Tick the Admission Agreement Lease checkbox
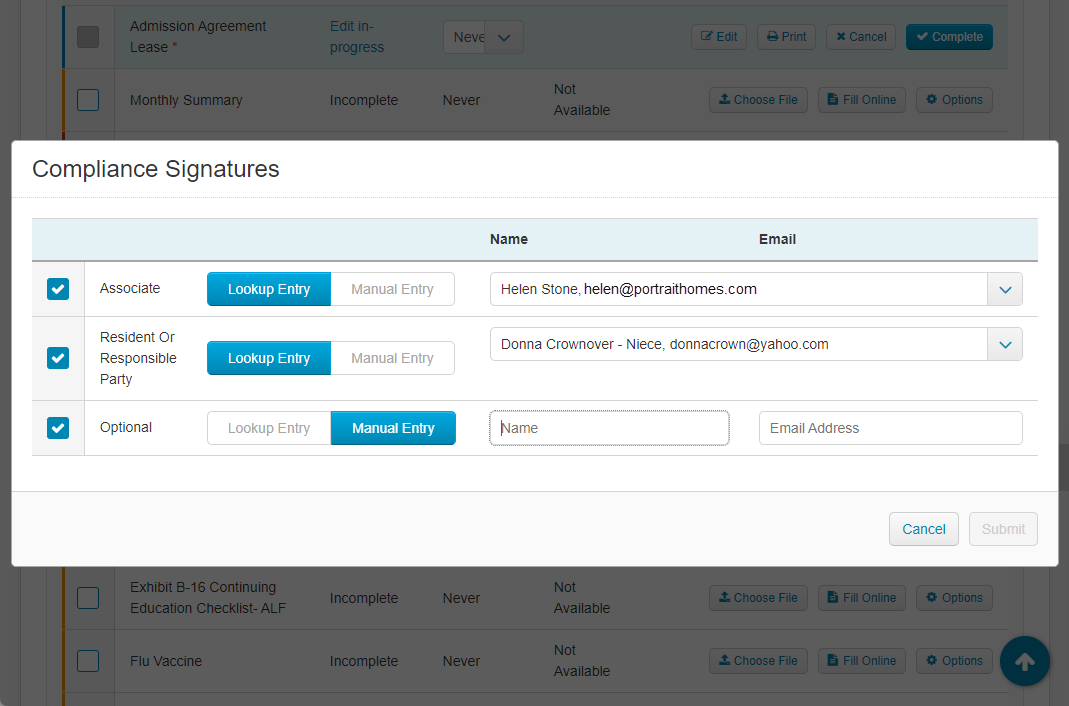 point(88,37)
